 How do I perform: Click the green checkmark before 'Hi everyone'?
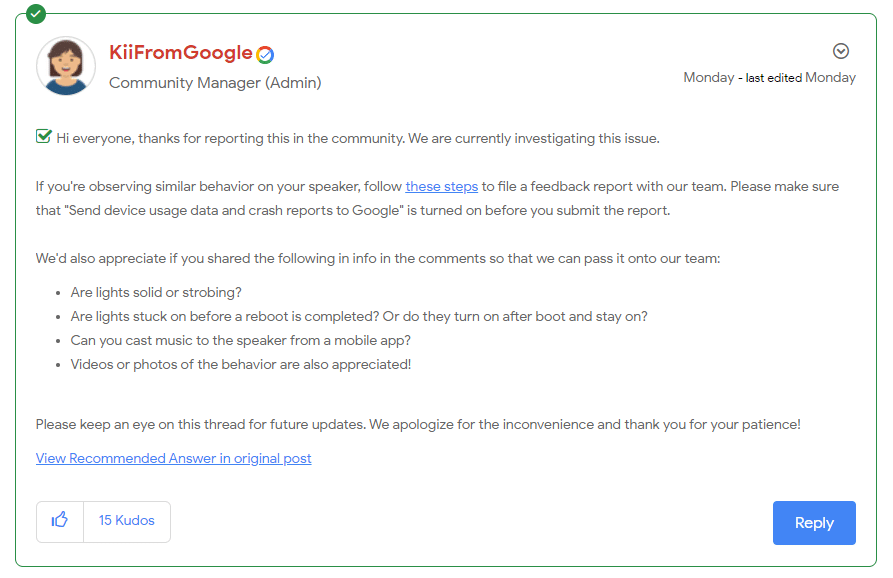44,136
